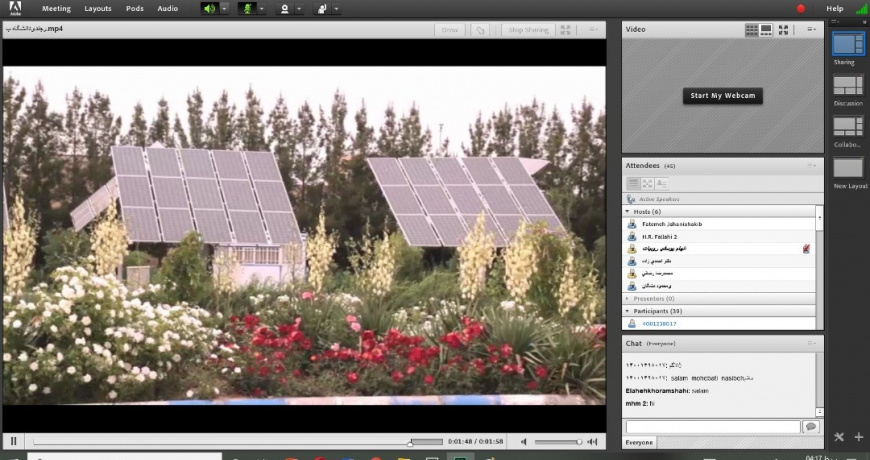Click the send chat message button
The width and height of the screenshot is (870, 460).
[x=811, y=427]
